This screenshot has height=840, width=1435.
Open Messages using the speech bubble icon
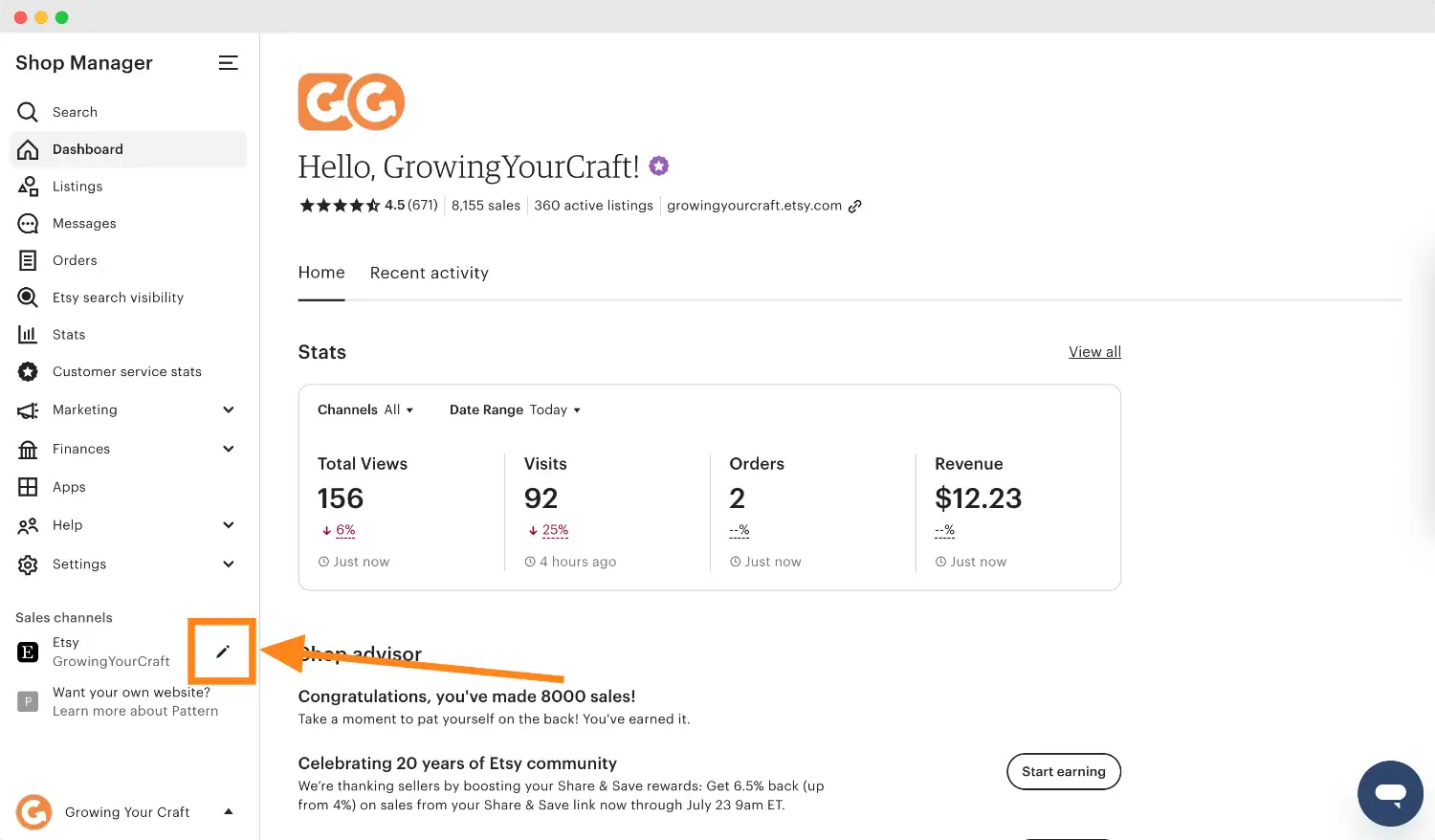(28, 224)
